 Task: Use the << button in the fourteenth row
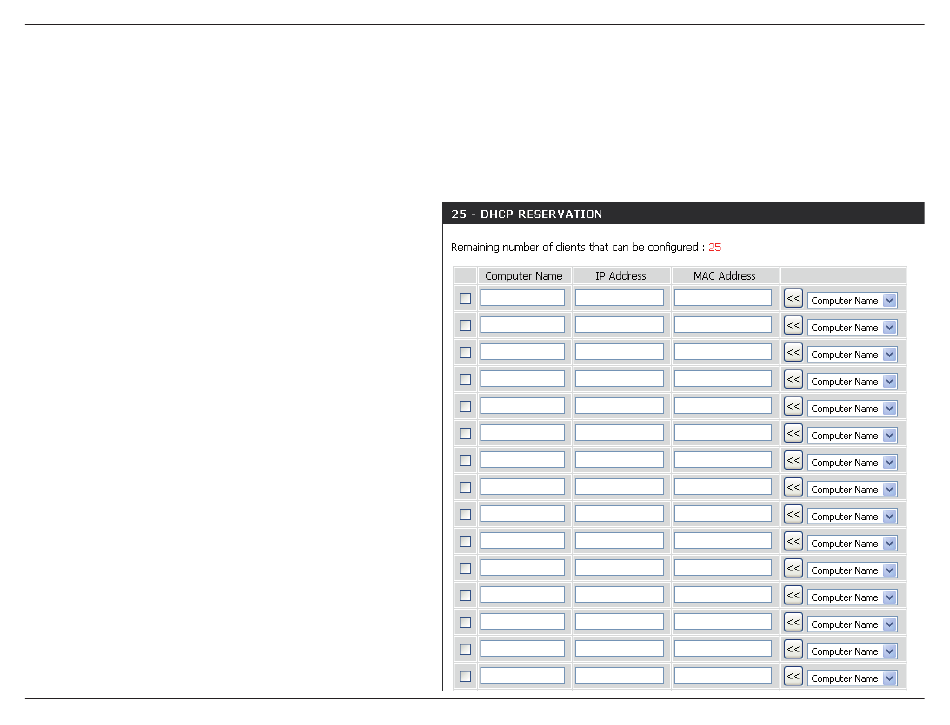point(793,649)
